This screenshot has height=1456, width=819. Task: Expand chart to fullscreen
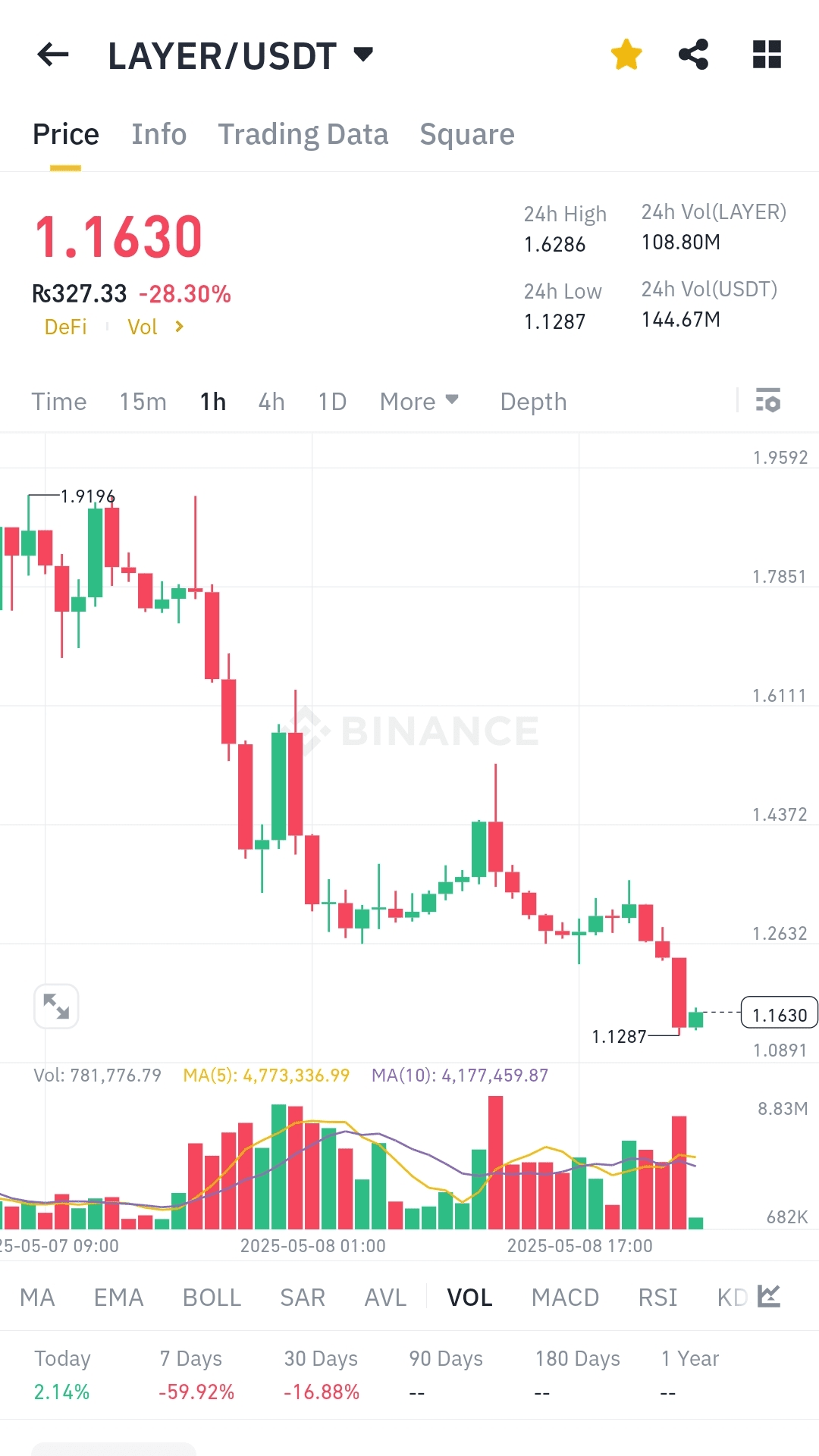pyautogui.click(x=56, y=1007)
